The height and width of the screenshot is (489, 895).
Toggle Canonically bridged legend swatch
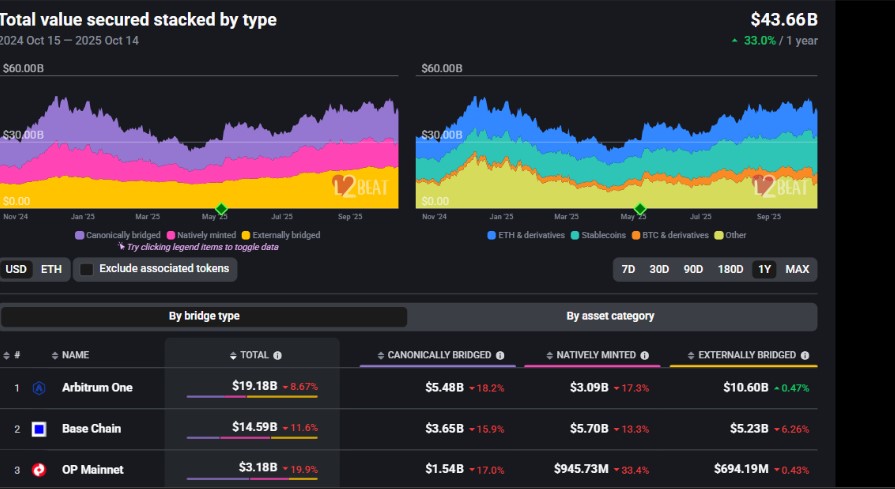[80, 235]
